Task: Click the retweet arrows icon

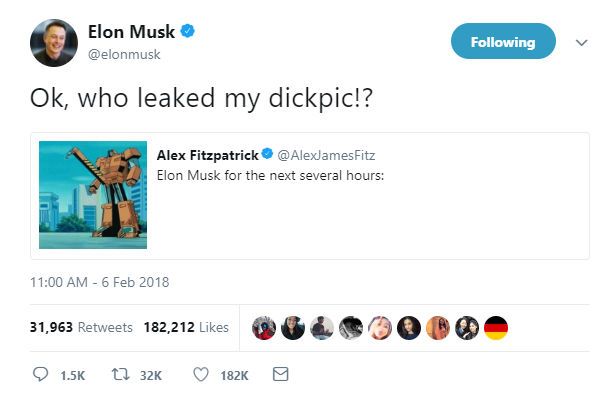Action: 119,375
